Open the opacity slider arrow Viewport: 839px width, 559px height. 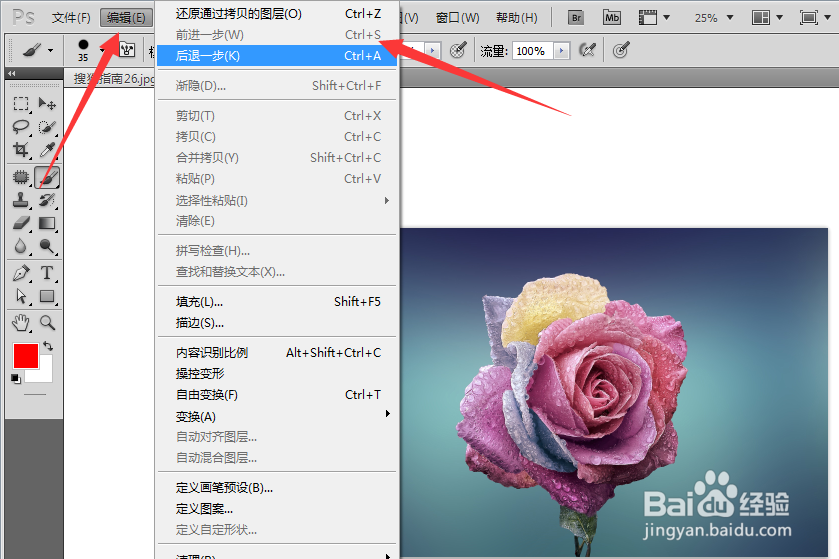click(x=432, y=51)
